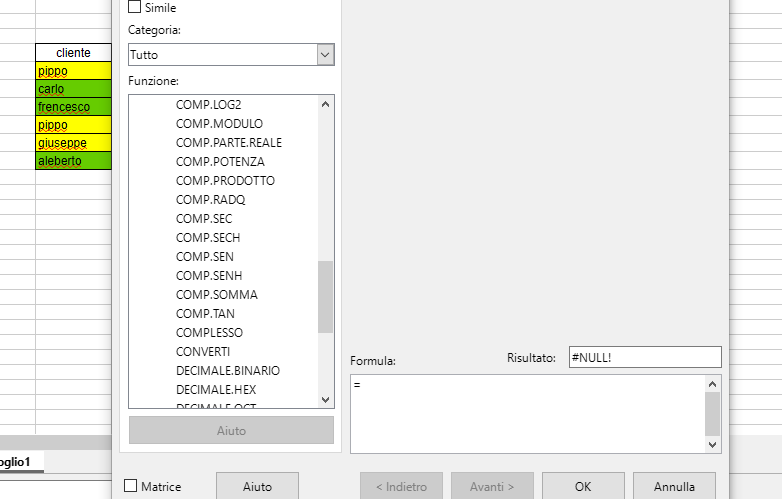Click the Risultato field showing #NULL!

[x=643, y=357]
